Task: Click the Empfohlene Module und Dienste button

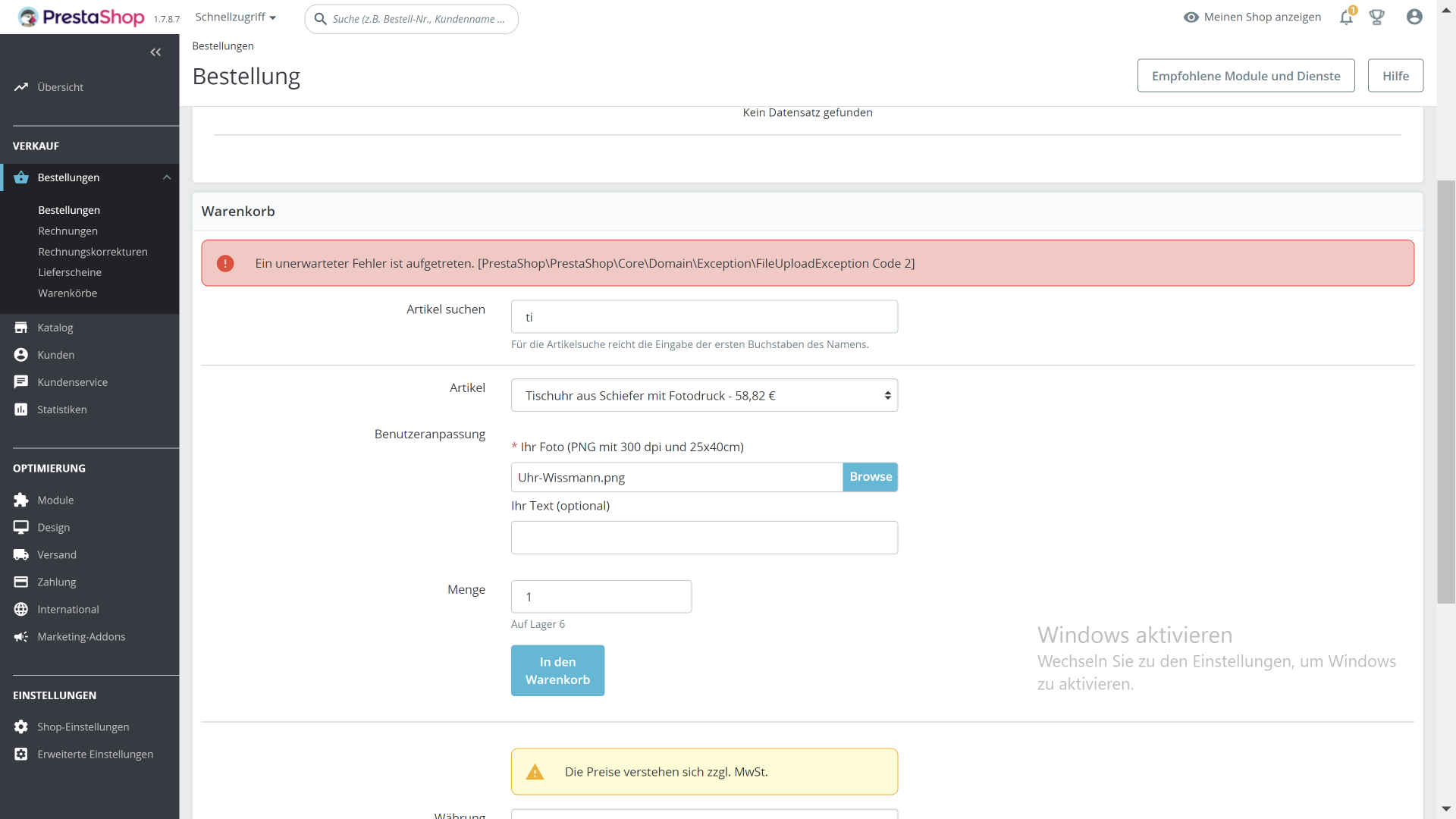Action: (1245, 76)
